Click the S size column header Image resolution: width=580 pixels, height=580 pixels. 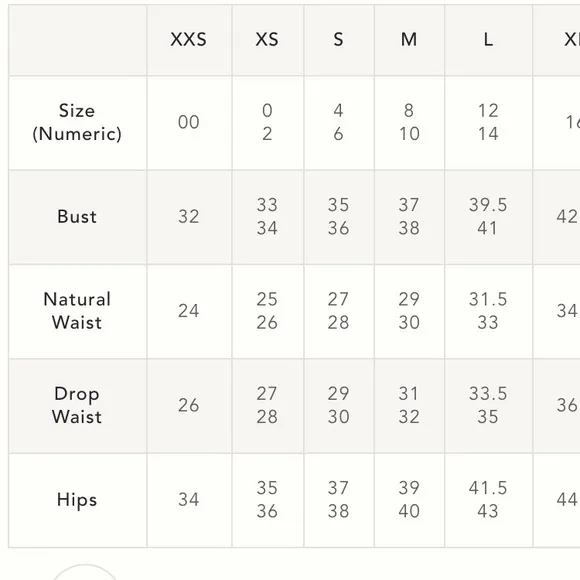(x=338, y=39)
